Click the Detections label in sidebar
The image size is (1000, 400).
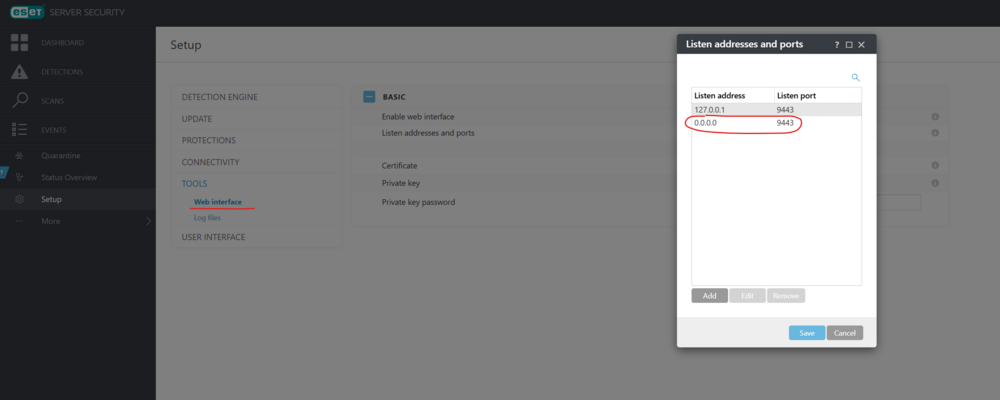(62, 72)
